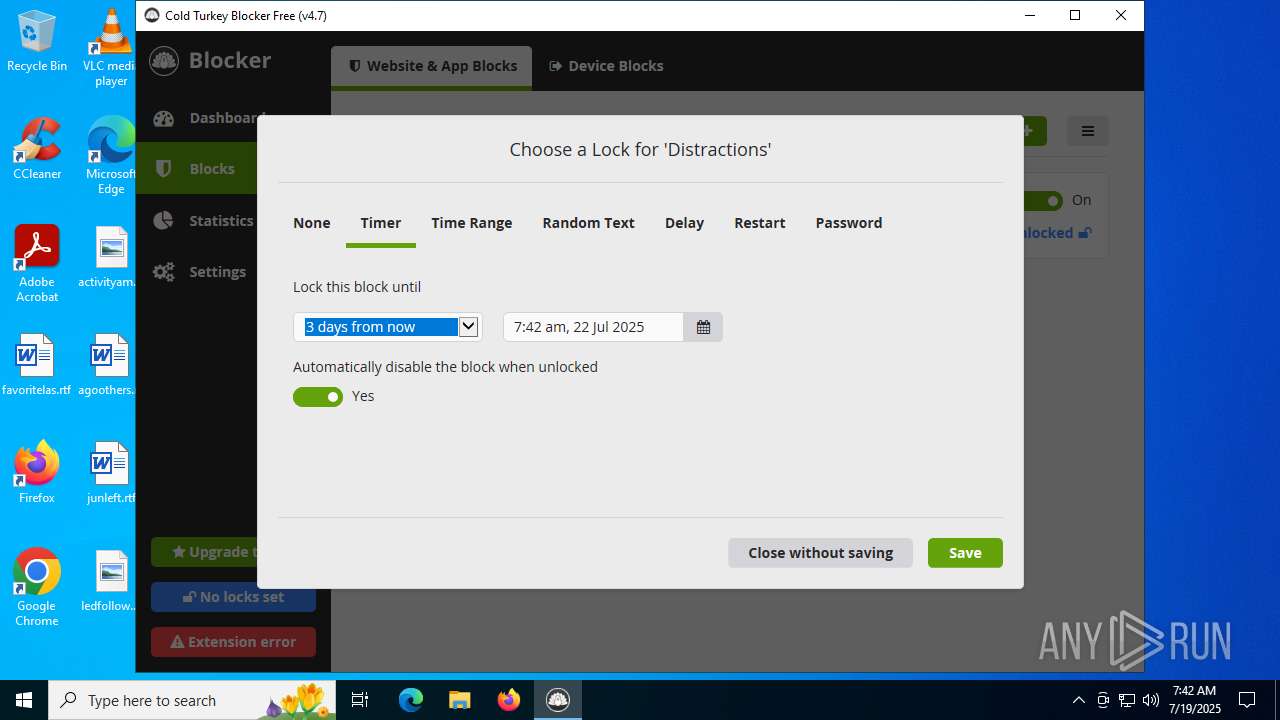Toggle the Distractions block On switch
1280x720 pixels.
1044,201
